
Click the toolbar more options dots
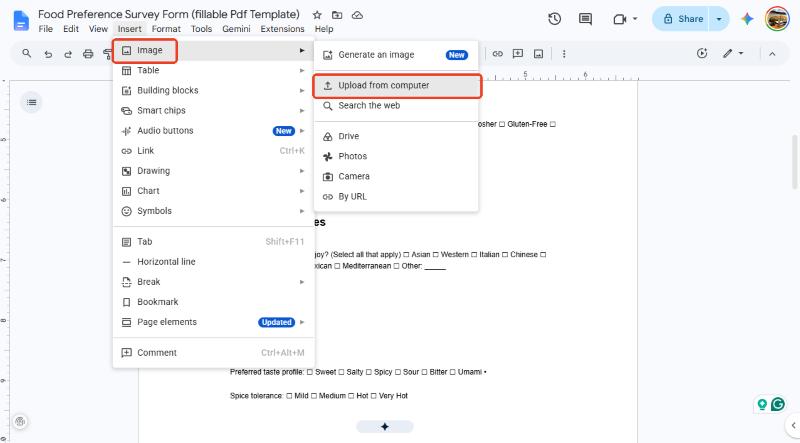point(564,54)
